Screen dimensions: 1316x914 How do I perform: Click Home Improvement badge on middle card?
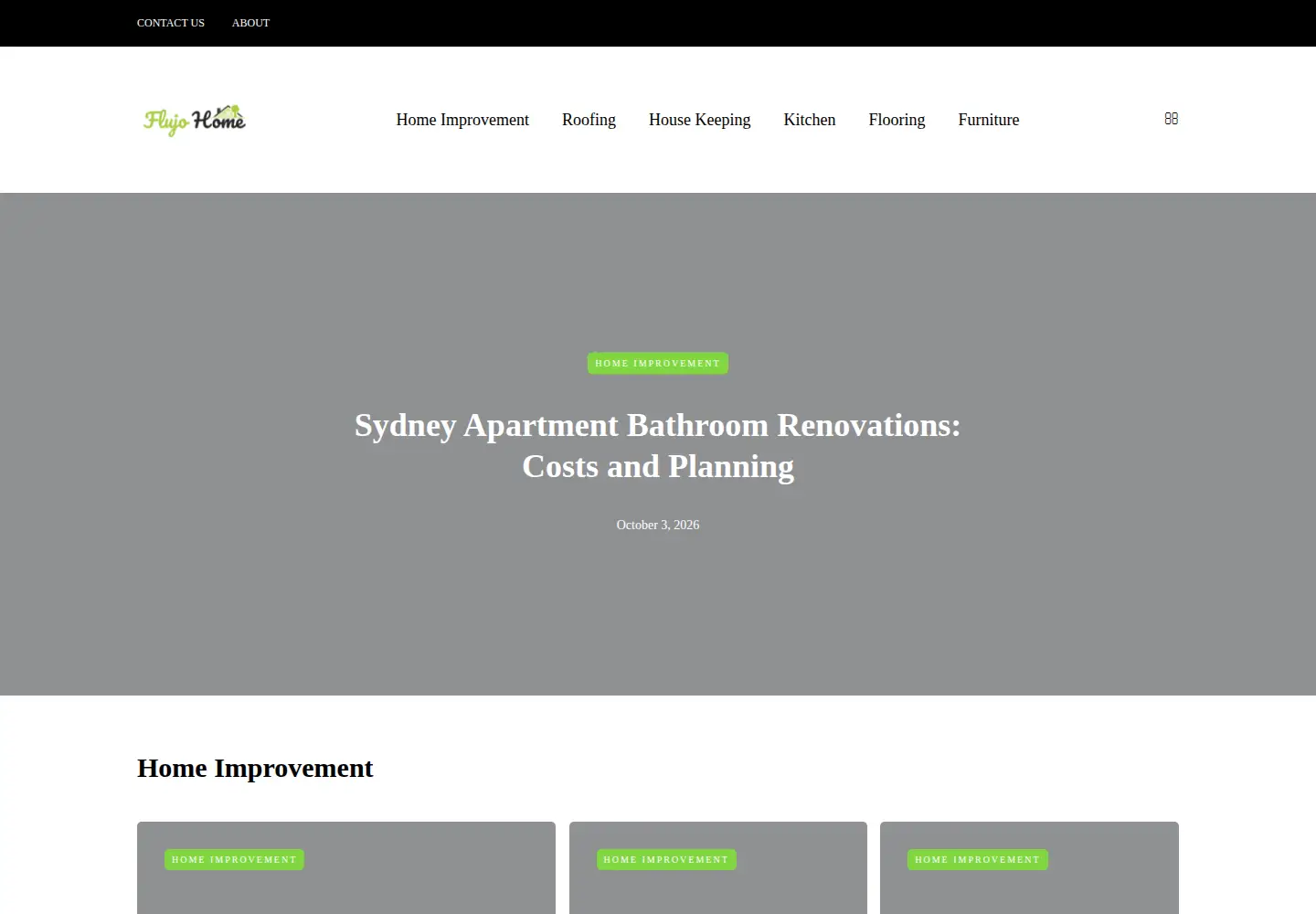pos(666,859)
